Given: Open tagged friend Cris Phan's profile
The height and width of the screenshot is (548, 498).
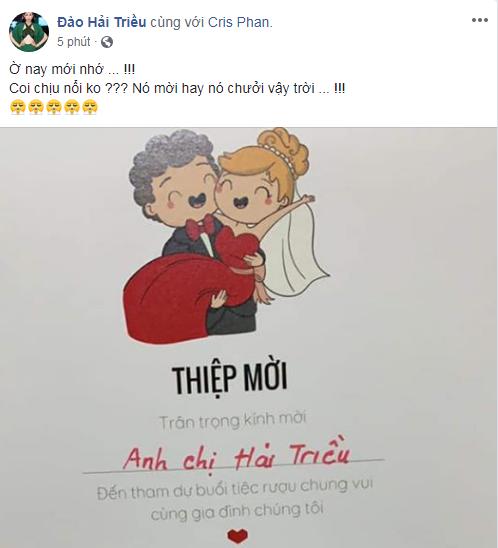Looking at the screenshot, I should pyautogui.click(x=239, y=22).
